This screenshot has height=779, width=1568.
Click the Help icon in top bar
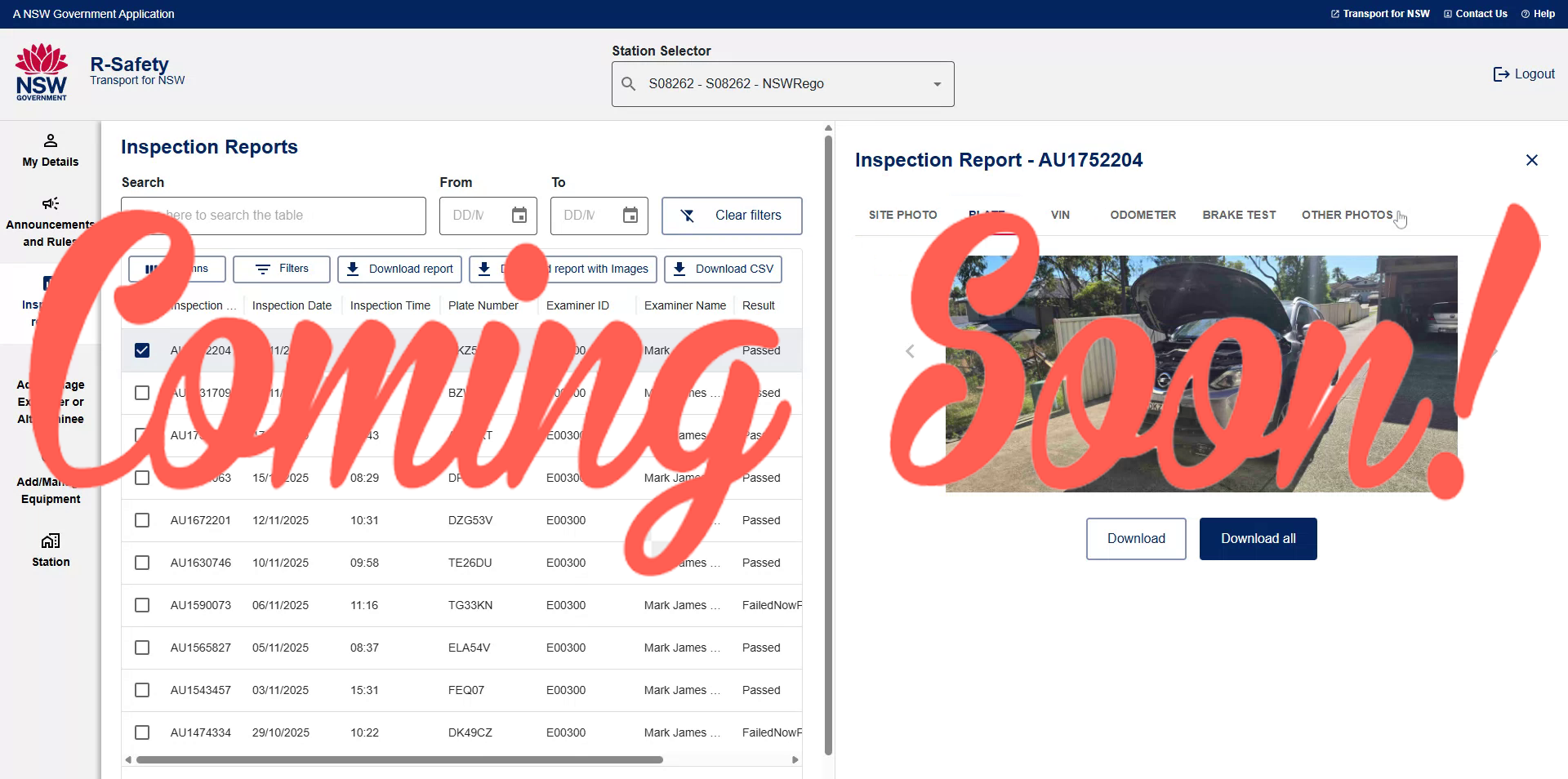click(1525, 14)
